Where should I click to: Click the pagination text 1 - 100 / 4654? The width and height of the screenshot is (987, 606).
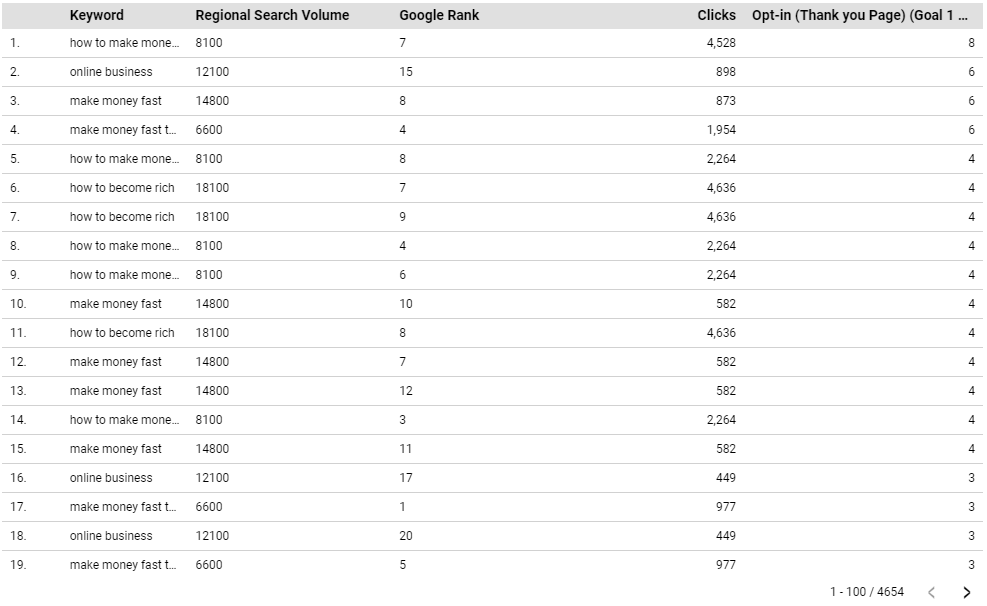pyautogui.click(x=866, y=592)
